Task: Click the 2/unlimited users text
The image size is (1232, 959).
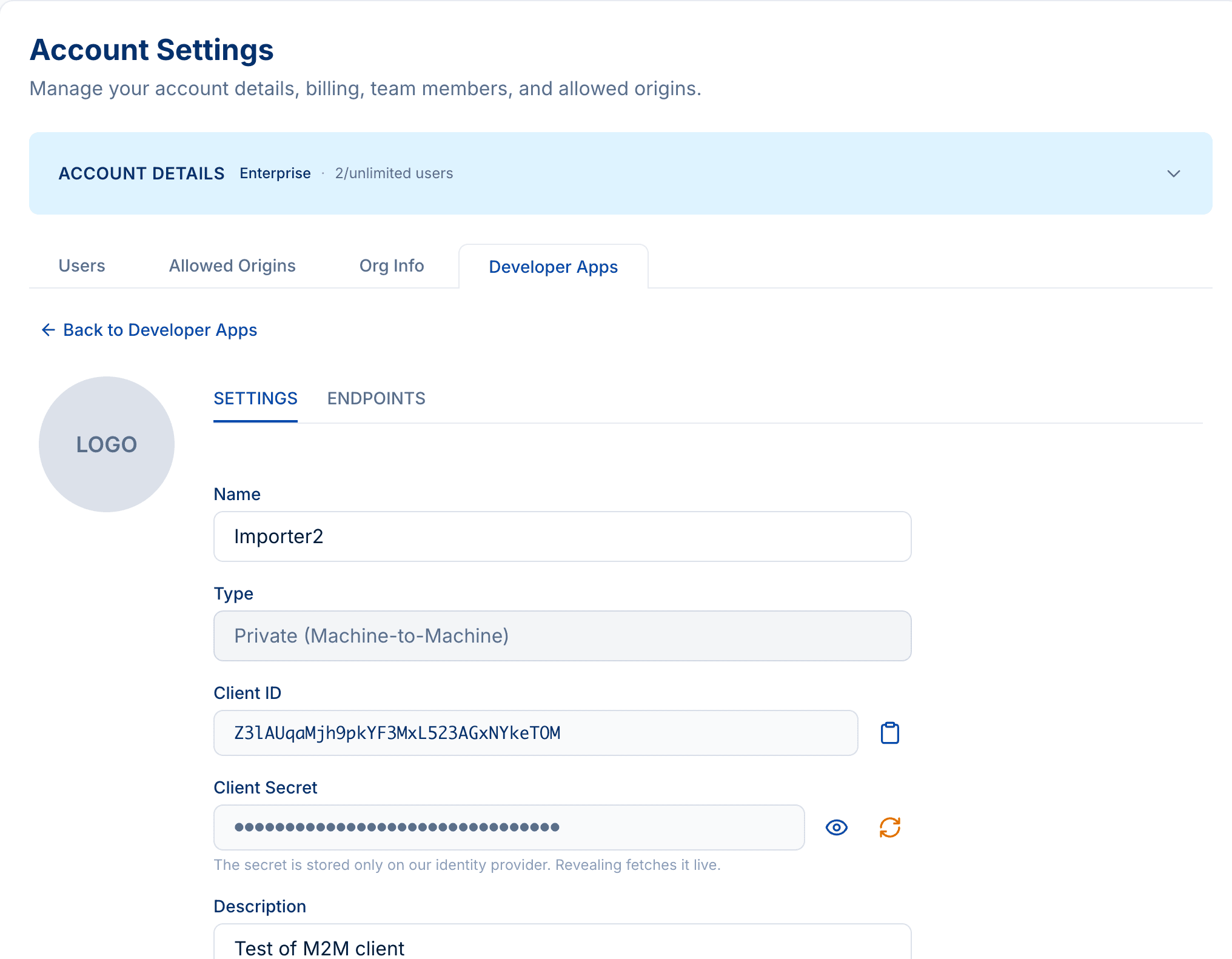Action: pyautogui.click(x=394, y=173)
